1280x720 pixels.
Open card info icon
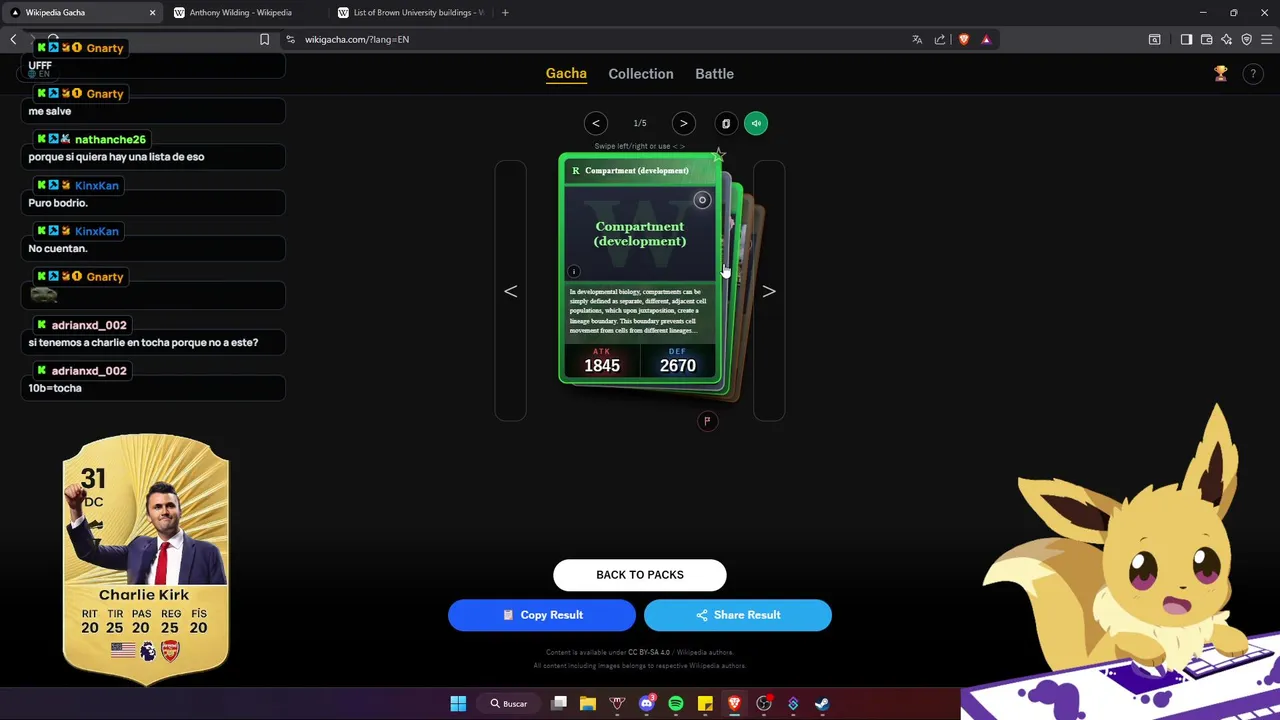coord(574,271)
